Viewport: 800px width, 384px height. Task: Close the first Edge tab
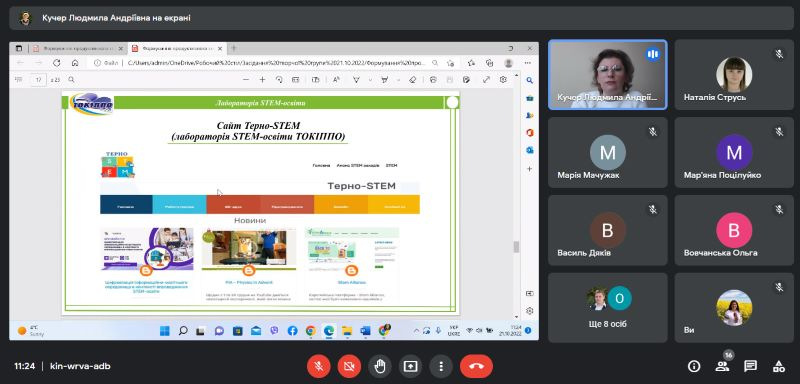(x=121, y=48)
